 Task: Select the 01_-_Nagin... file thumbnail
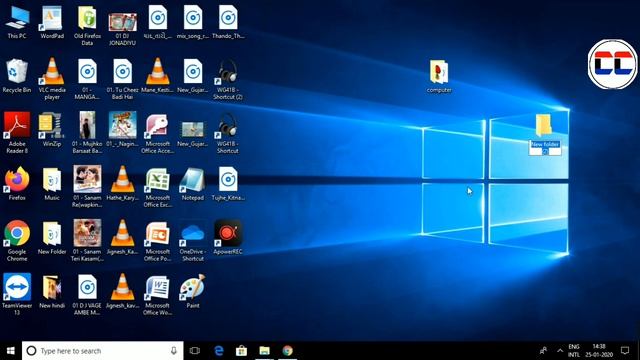click(x=122, y=130)
